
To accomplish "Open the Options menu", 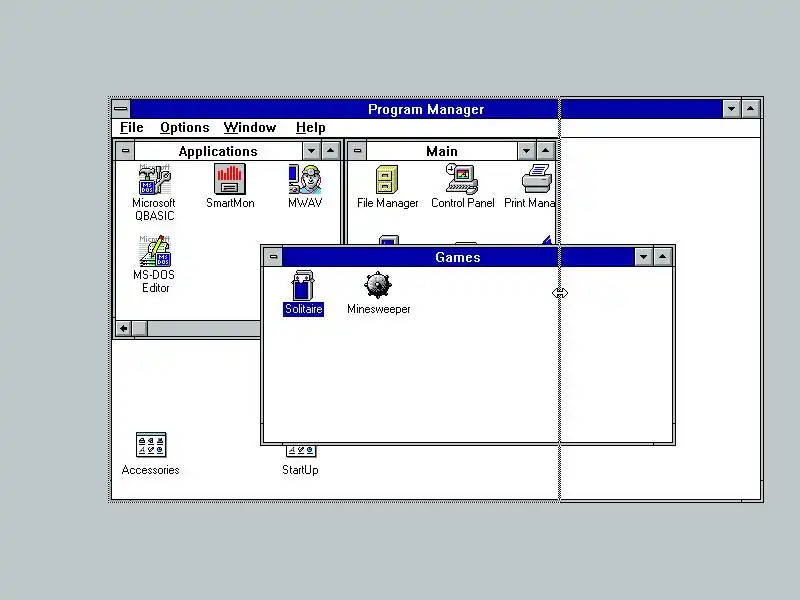I will pyautogui.click(x=185, y=128).
